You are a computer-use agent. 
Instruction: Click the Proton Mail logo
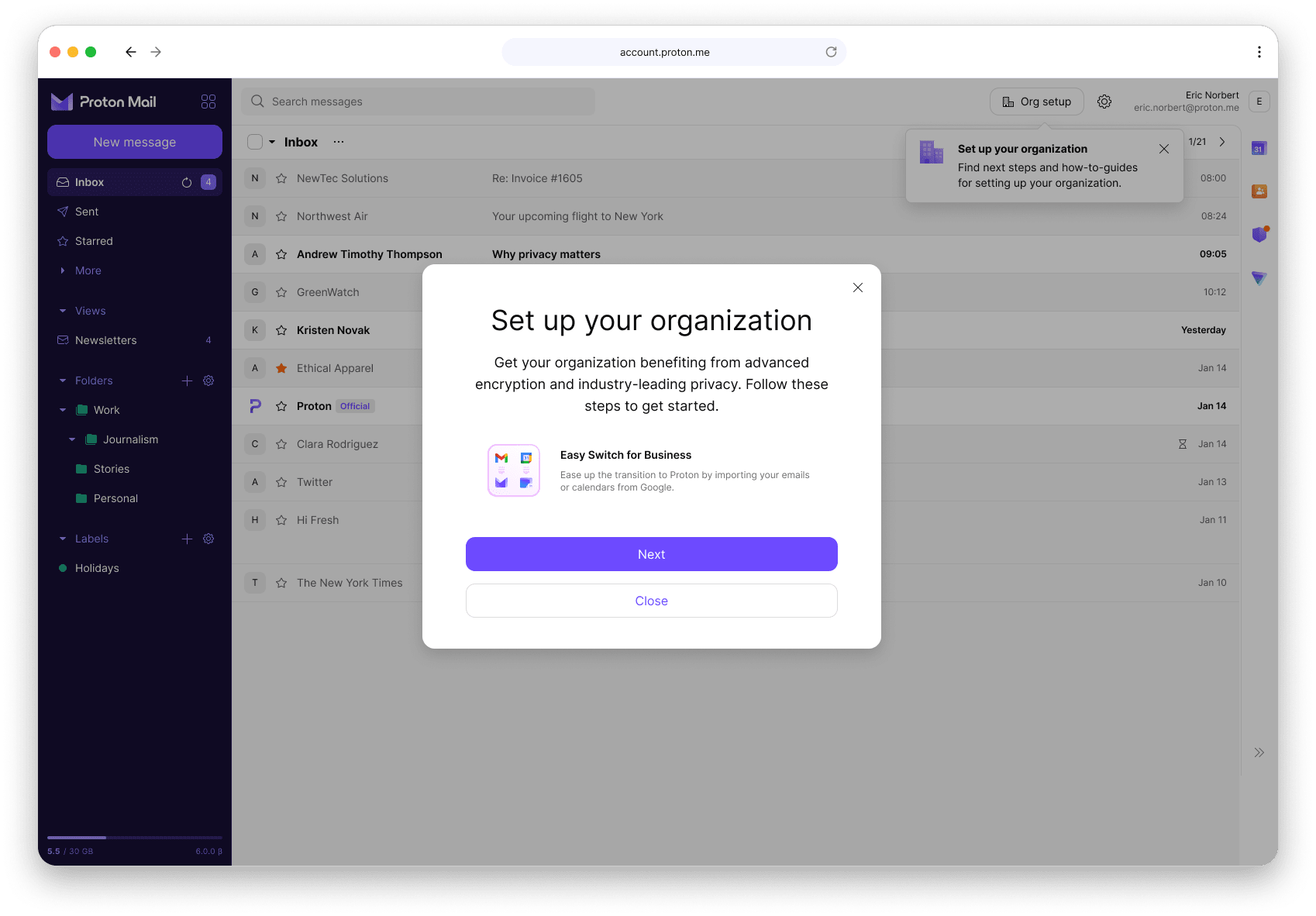coord(104,102)
